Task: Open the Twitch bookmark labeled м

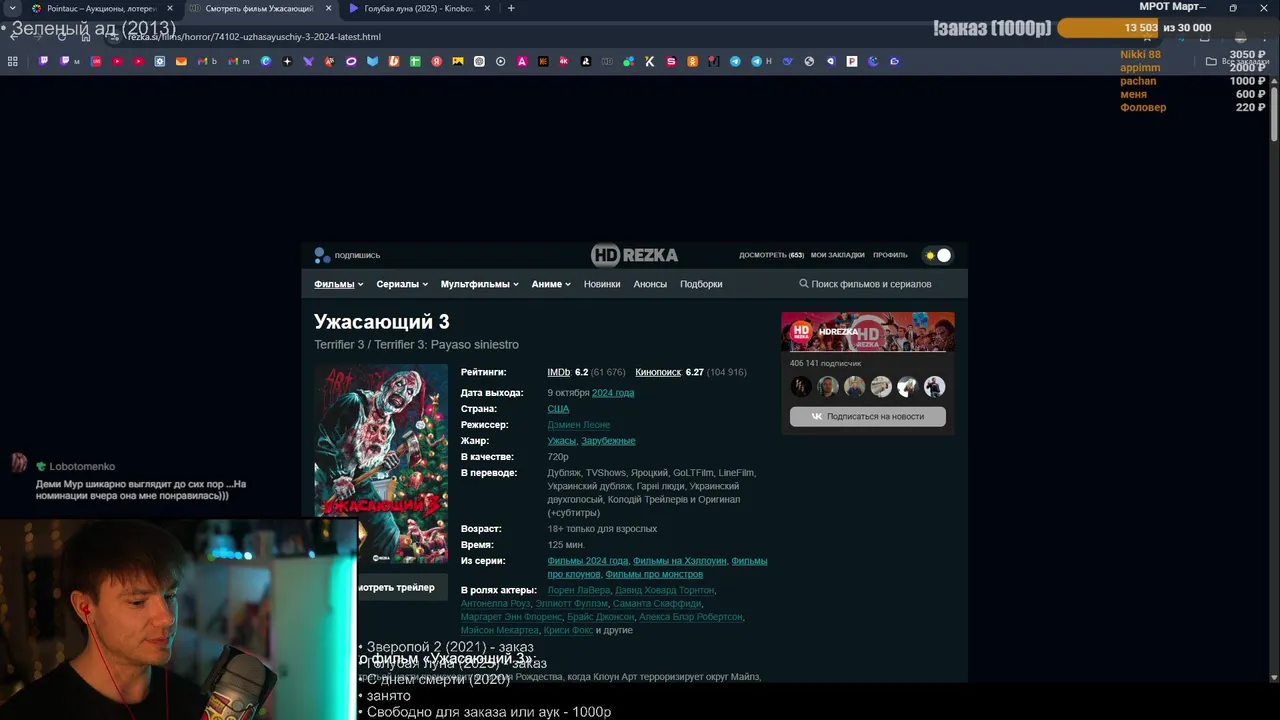Action: (x=70, y=61)
